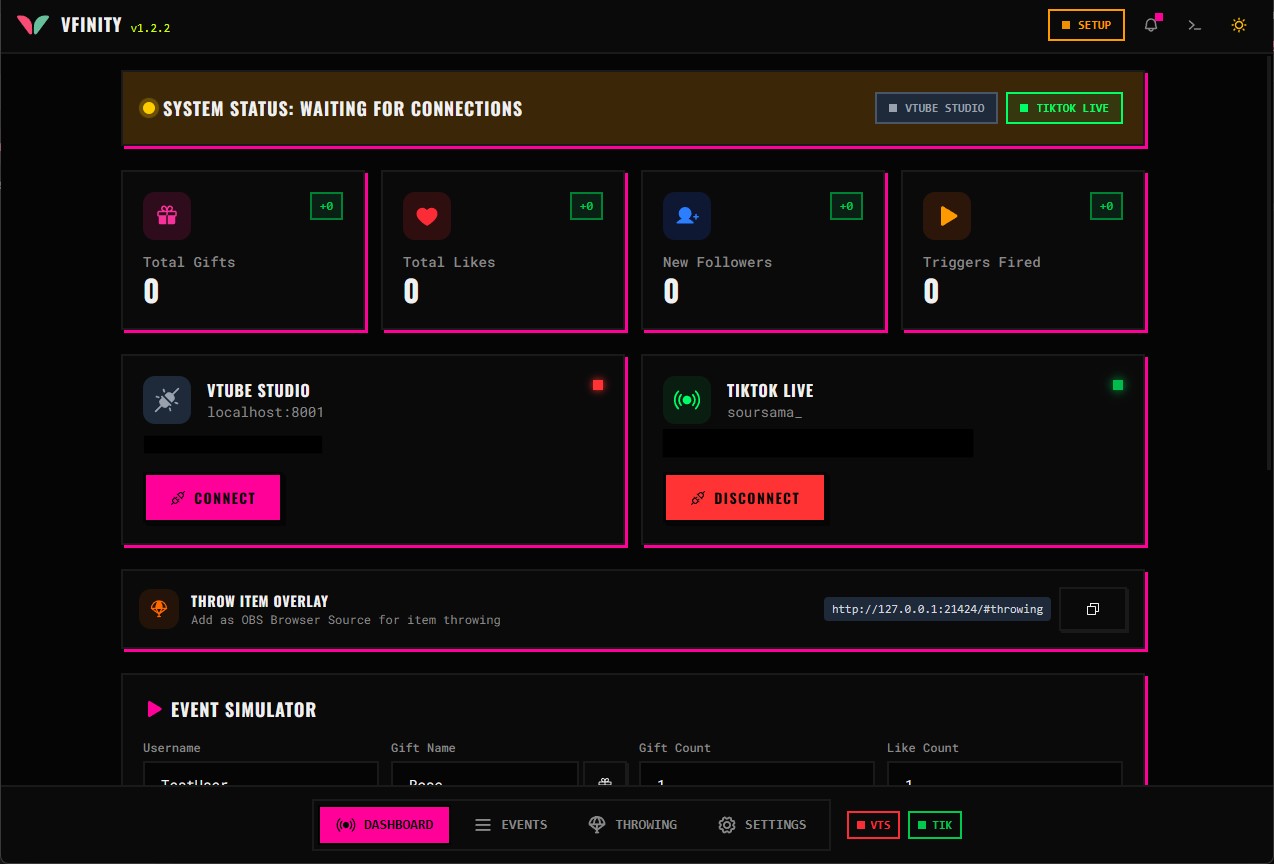Click the Total Likes label
This screenshot has width=1274, height=864.
449,262
